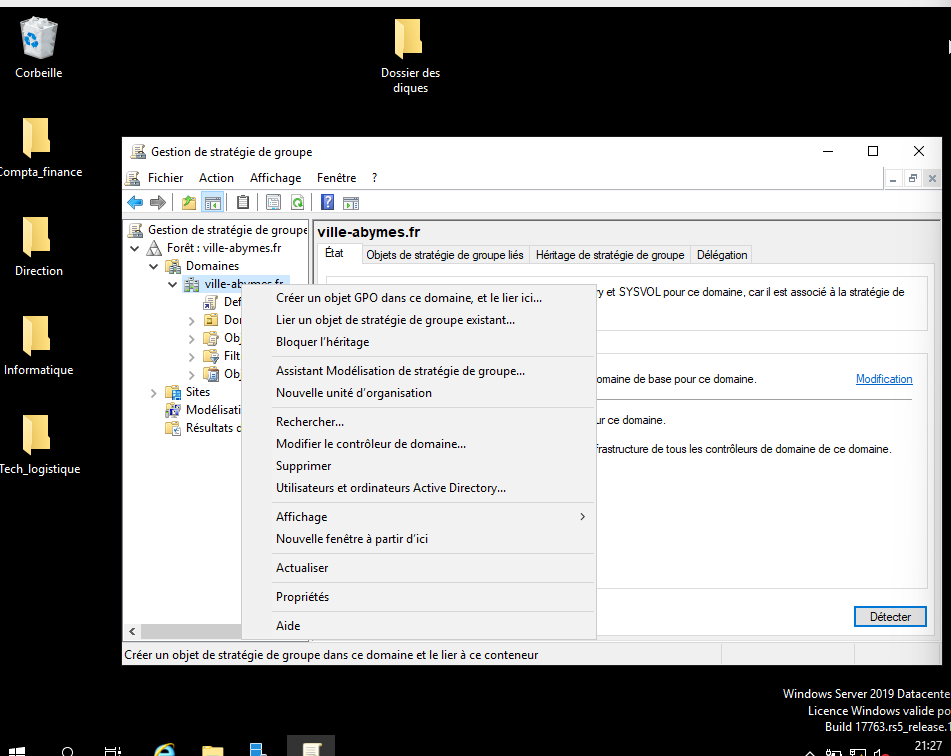This screenshot has height=756, width=951.
Task: Click the clipboard icon in toolbar
Action: click(243, 202)
